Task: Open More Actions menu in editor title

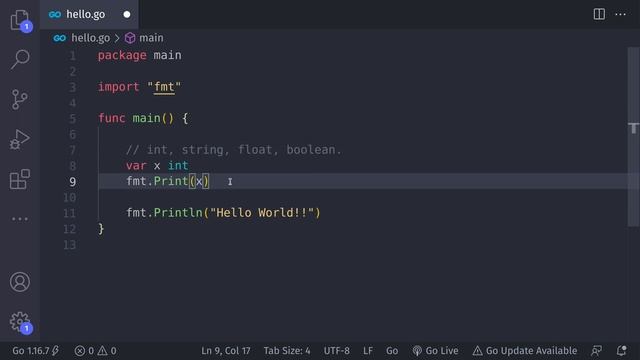Action: tap(620, 14)
